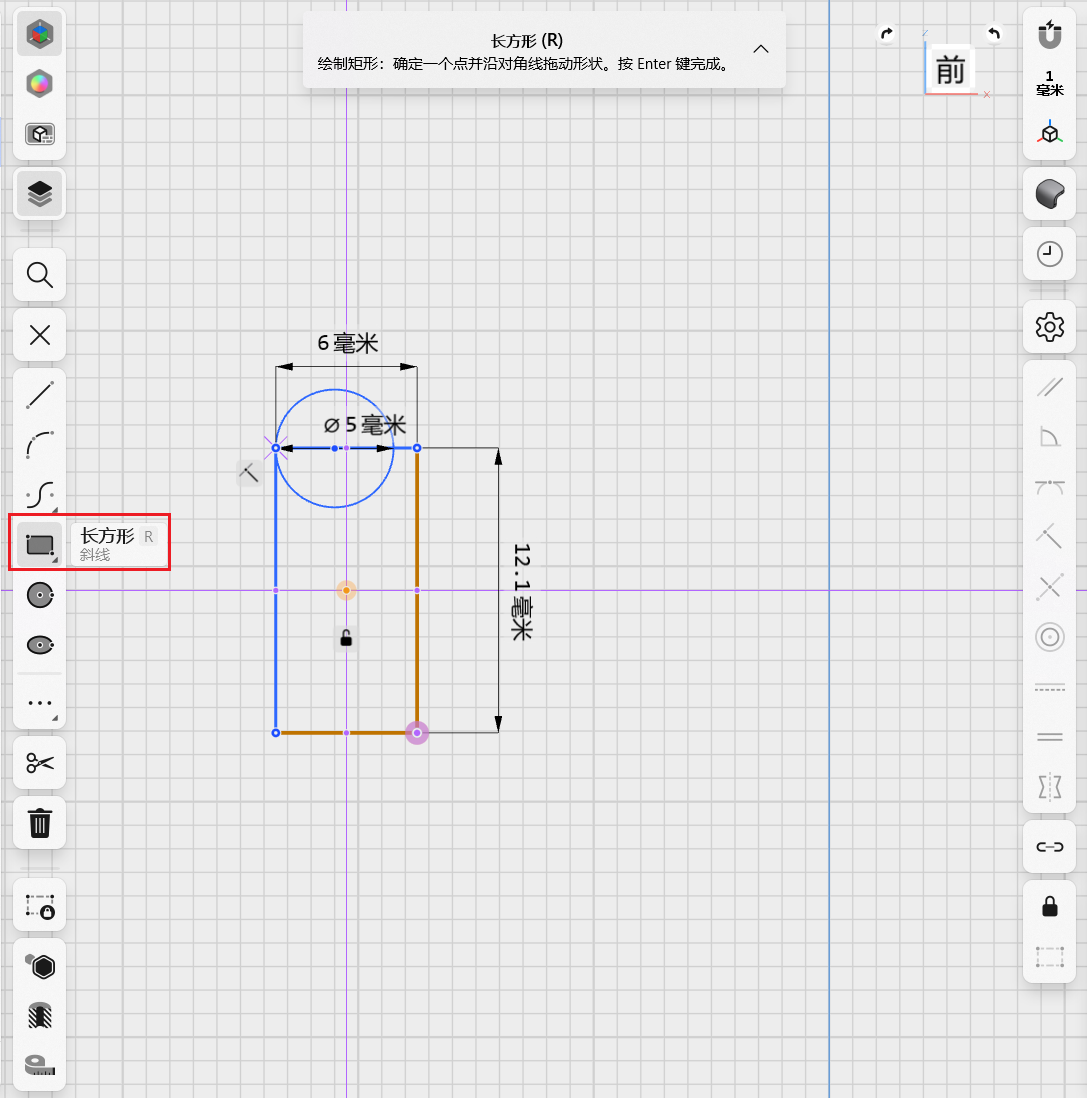Select the tape measure tool
Screen dimensions: 1087x1098
tap(39, 1065)
